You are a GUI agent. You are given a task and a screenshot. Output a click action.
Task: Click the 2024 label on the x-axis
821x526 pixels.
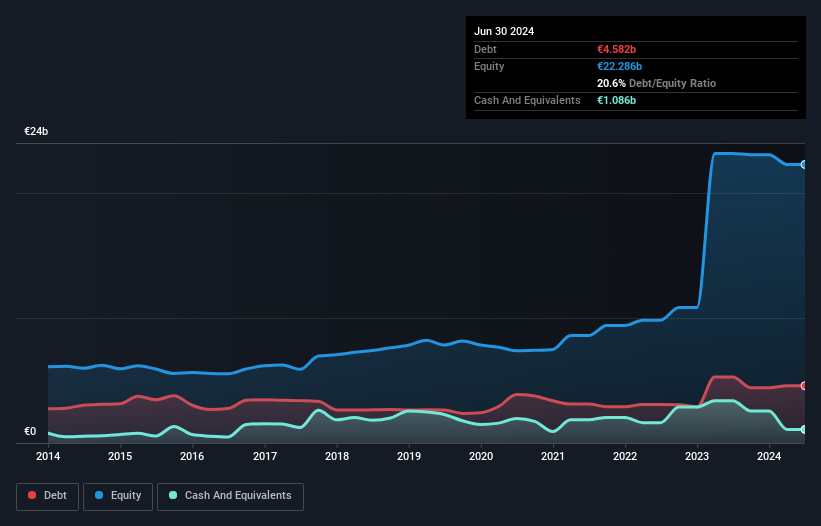[x=769, y=456]
